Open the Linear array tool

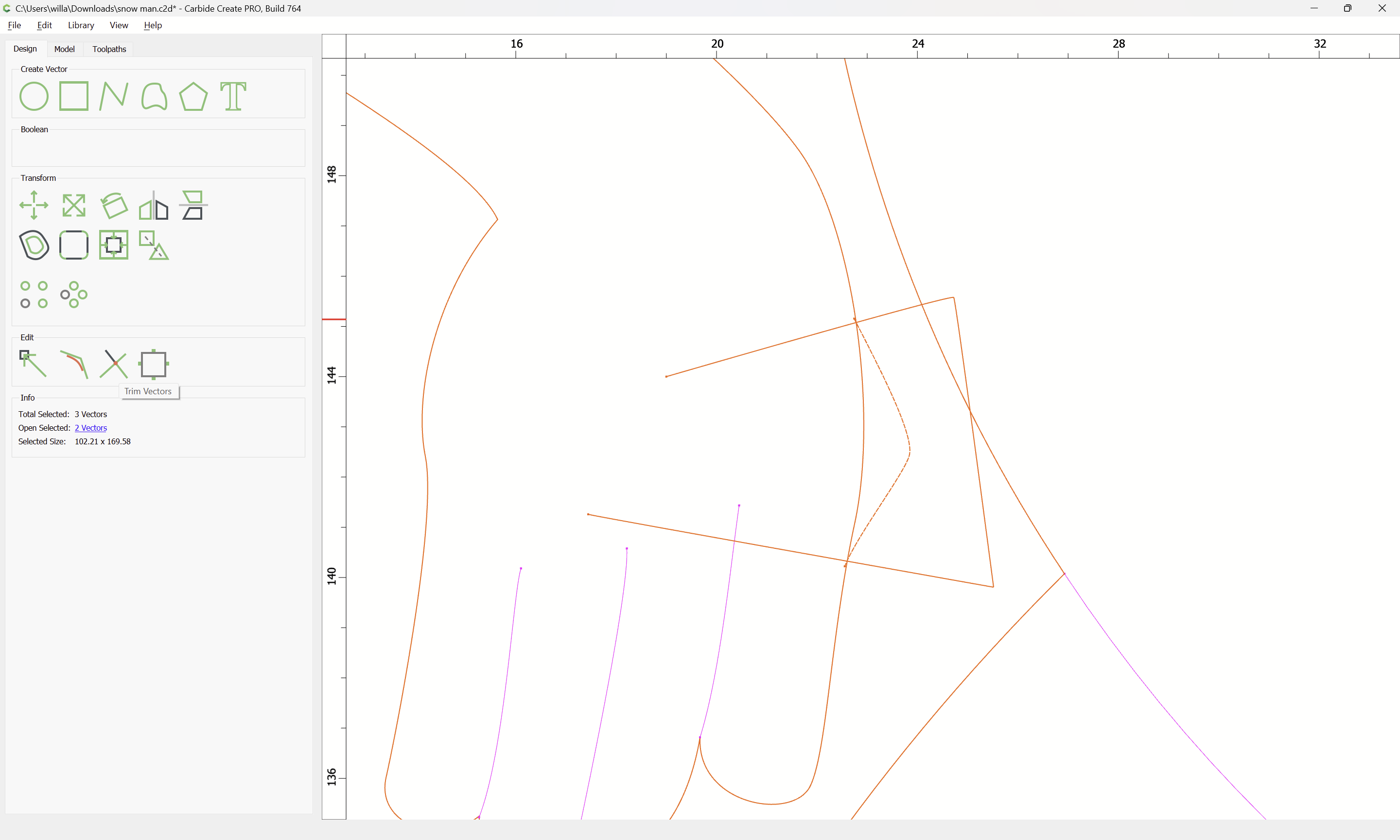click(34, 294)
